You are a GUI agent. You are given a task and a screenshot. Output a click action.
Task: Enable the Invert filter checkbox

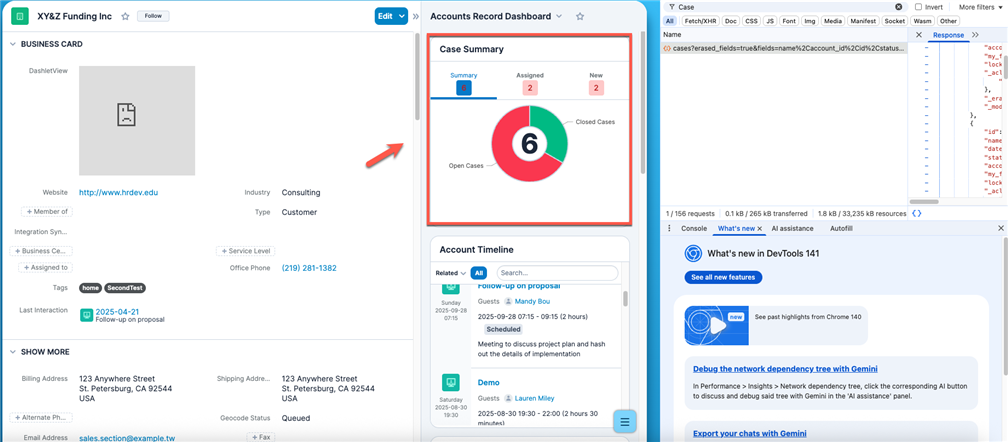click(x=918, y=7)
